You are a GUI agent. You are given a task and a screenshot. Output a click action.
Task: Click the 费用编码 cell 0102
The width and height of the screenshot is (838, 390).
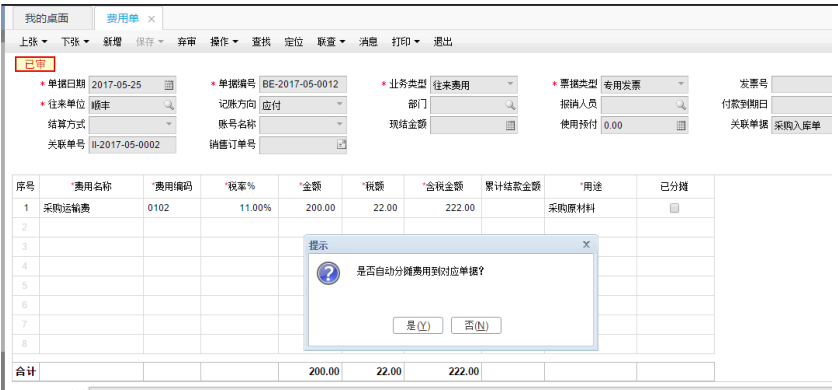[x=172, y=208]
